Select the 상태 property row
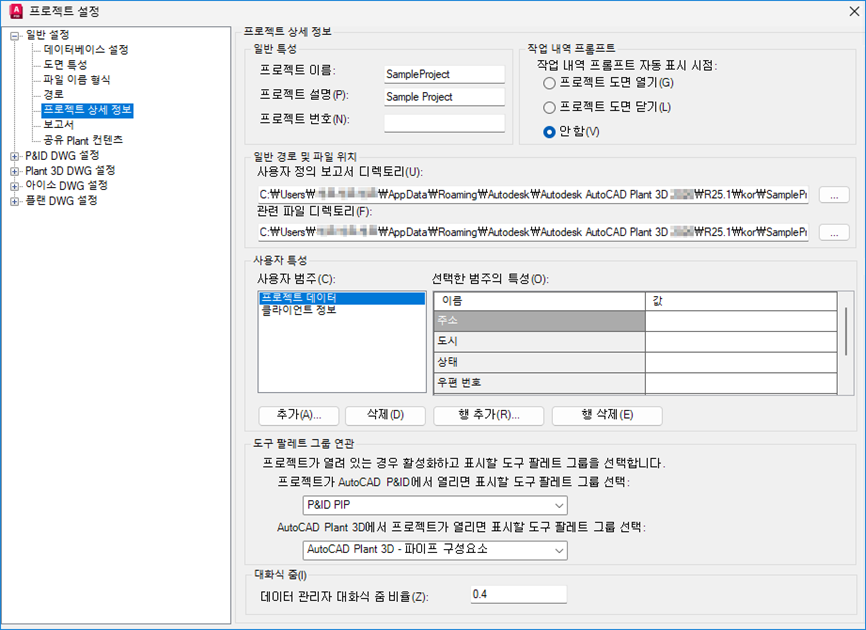The height and width of the screenshot is (630, 866). coord(540,362)
